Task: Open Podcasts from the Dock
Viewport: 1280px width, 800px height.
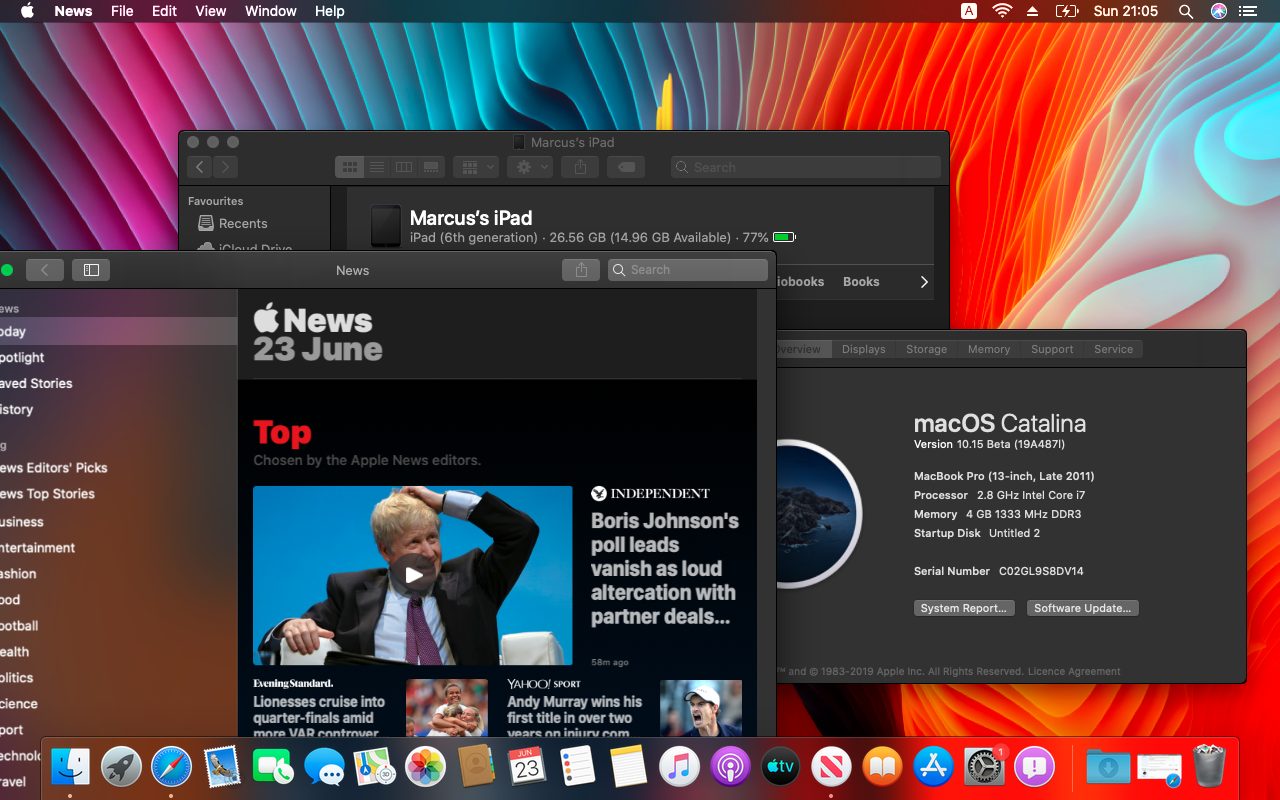Action: click(x=730, y=767)
